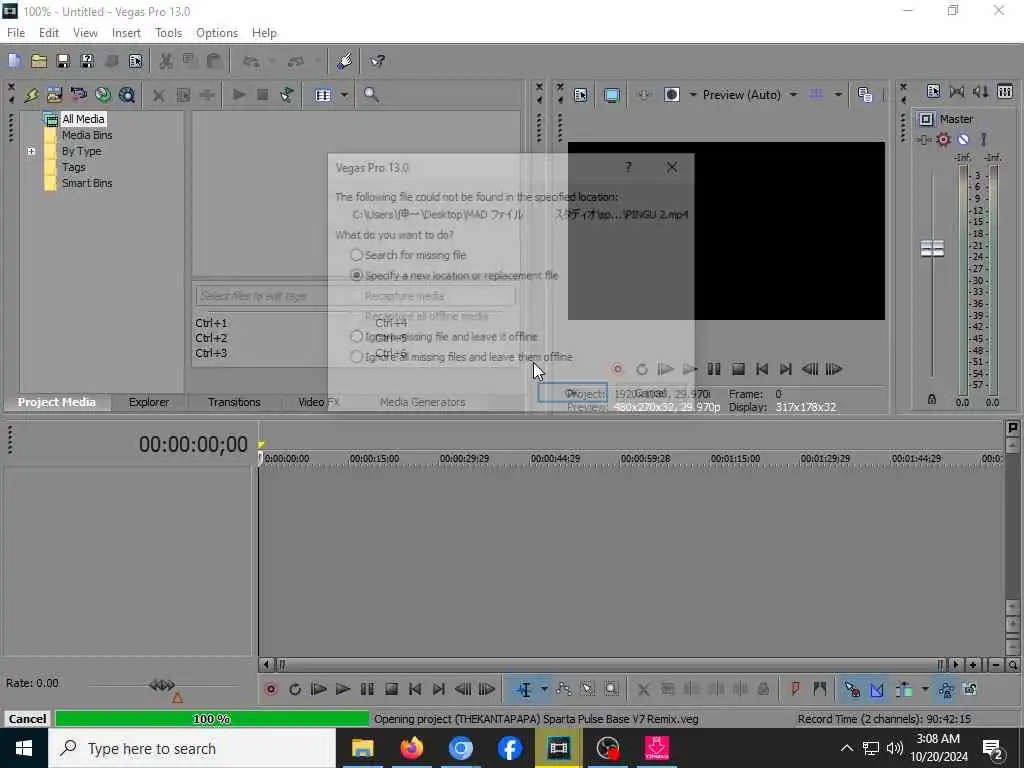The image size is (1024, 768).
Task: Open the Insert menu
Action: pyautogui.click(x=126, y=33)
